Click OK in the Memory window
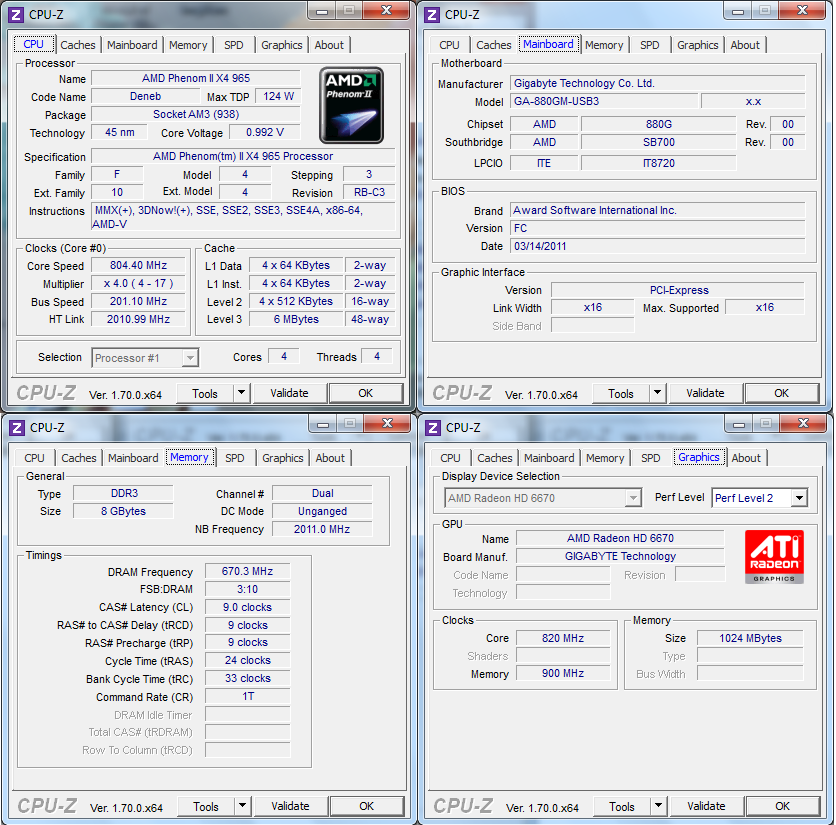The width and height of the screenshot is (836, 825). (x=366, y=806)
